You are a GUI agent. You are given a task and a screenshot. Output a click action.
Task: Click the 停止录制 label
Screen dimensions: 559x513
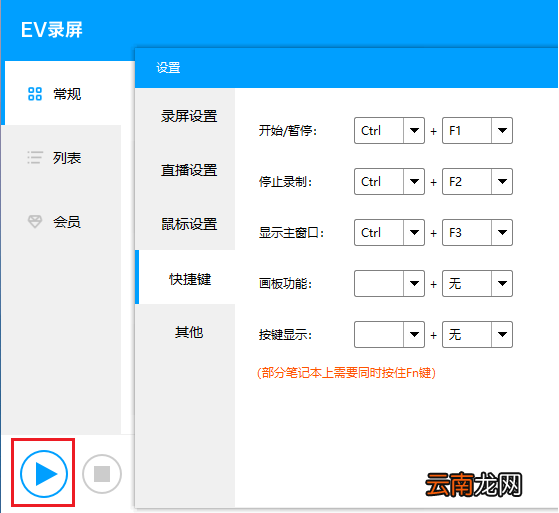coord(285,182)
